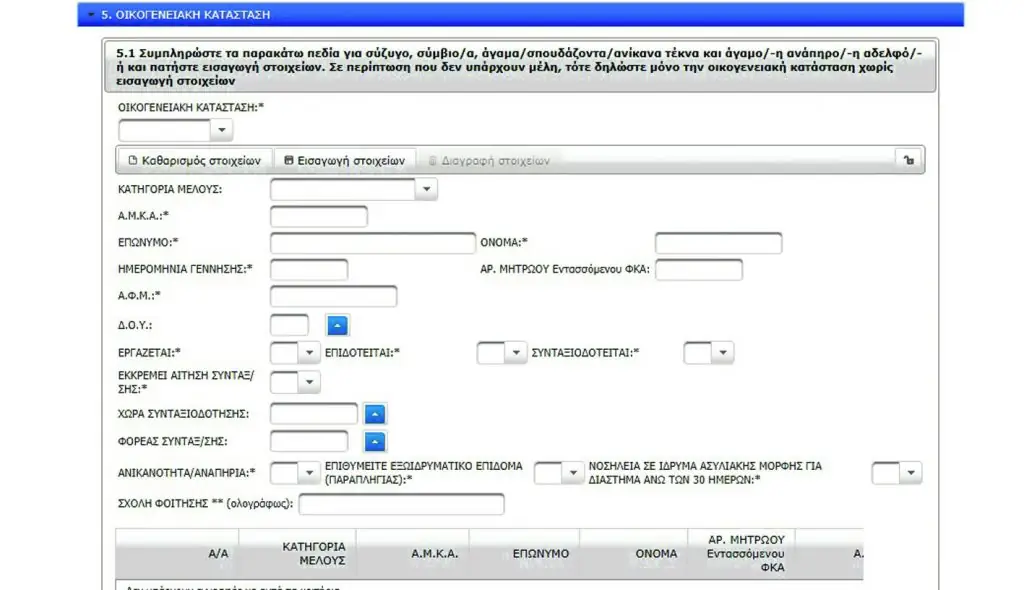Click Διαγραφή στοιχείων button
Screen dimensions: 1024x590
pyautogui.click(x=489, y=161)
